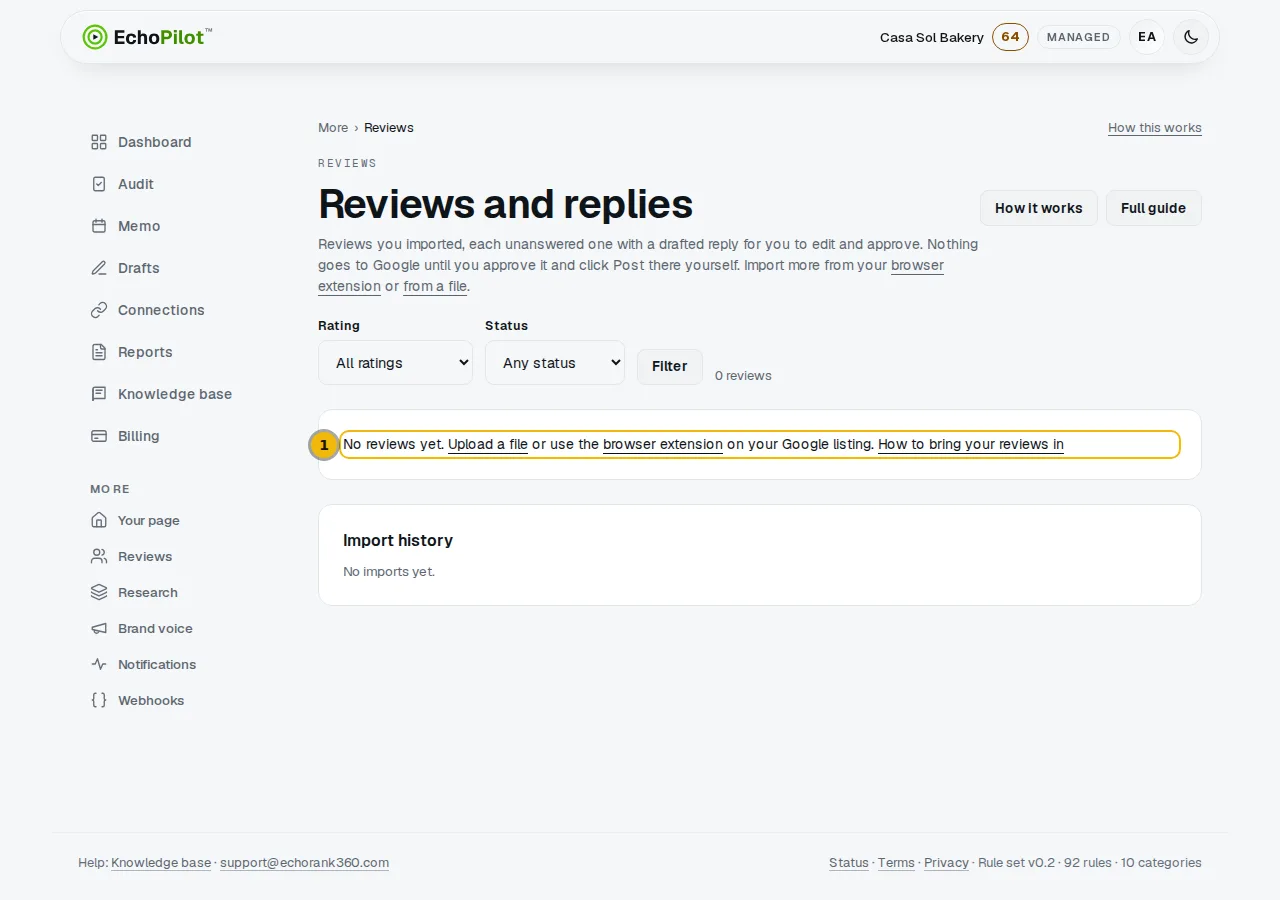Image resolution: width=1280 pixels, height=900 pixels.
Task: Follow the How this works link
Action: (x=1155, y=128)
